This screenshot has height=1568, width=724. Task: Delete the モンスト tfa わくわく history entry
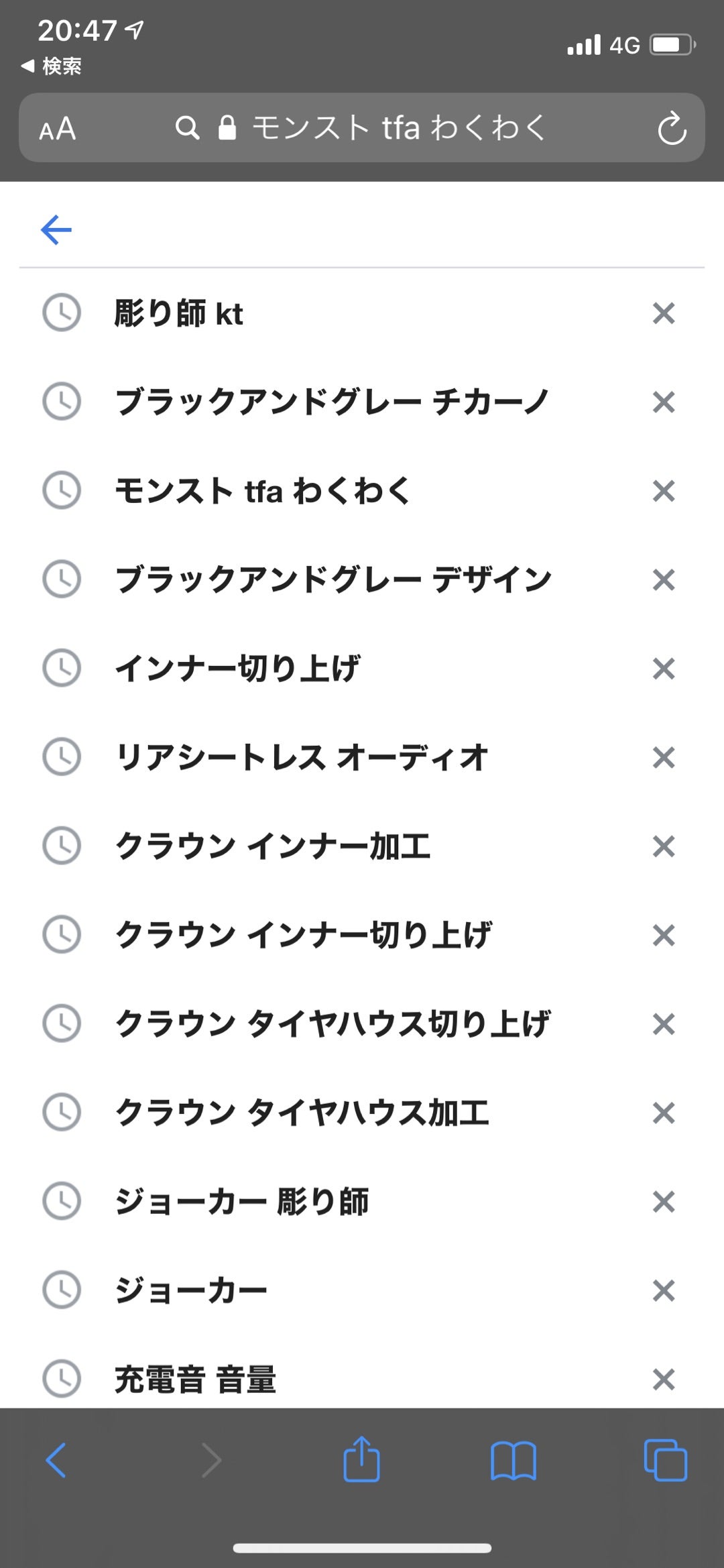click(663, 491)
